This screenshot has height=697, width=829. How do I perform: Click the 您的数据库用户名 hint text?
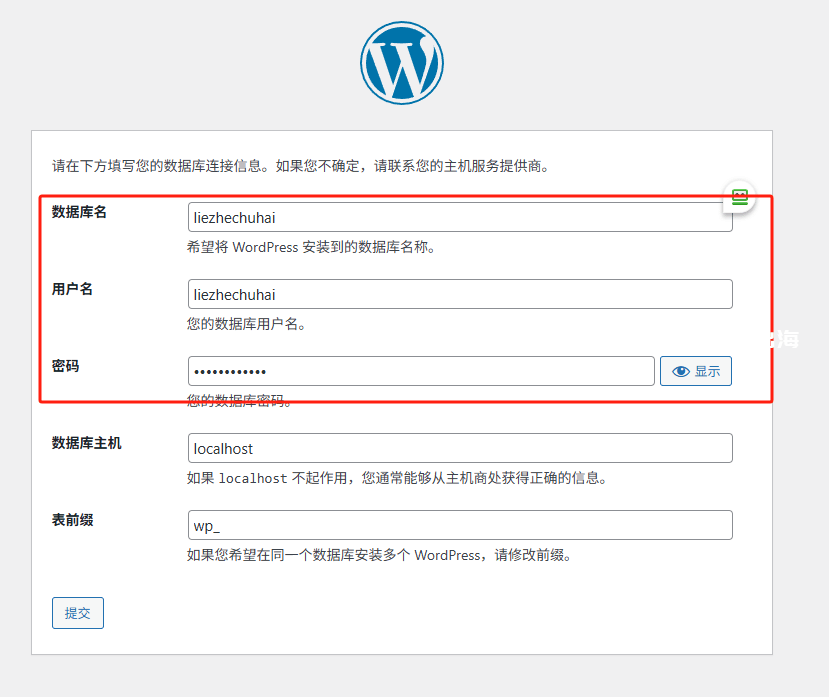246,324
